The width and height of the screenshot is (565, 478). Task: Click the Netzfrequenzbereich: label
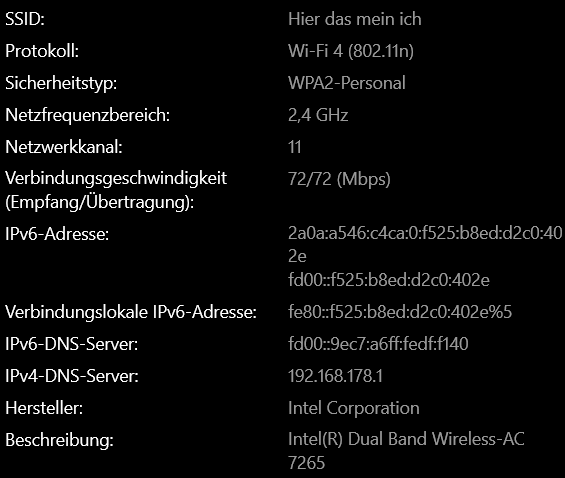tap(87, 115)
